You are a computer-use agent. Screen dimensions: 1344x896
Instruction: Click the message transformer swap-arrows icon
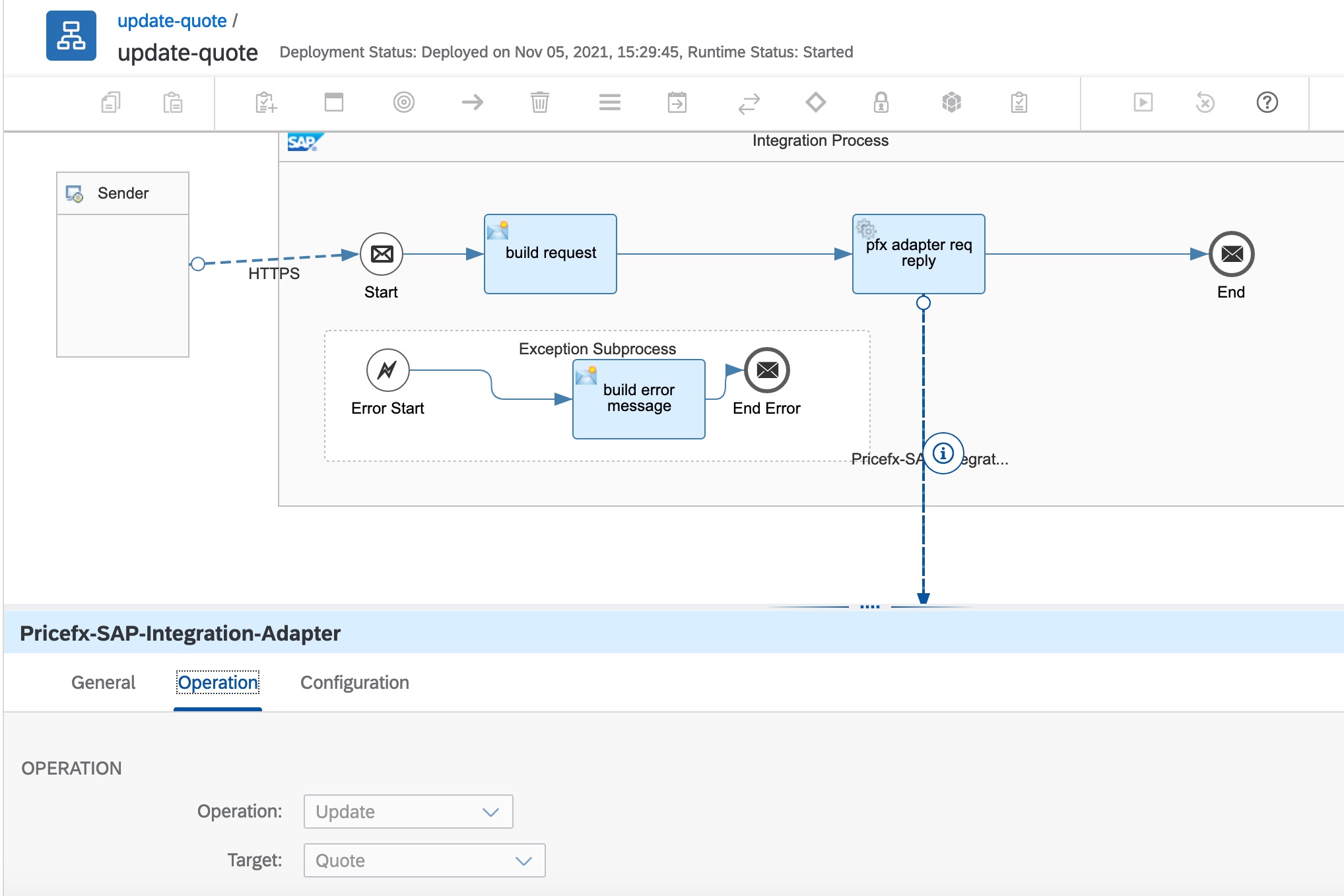click(749, 103)
